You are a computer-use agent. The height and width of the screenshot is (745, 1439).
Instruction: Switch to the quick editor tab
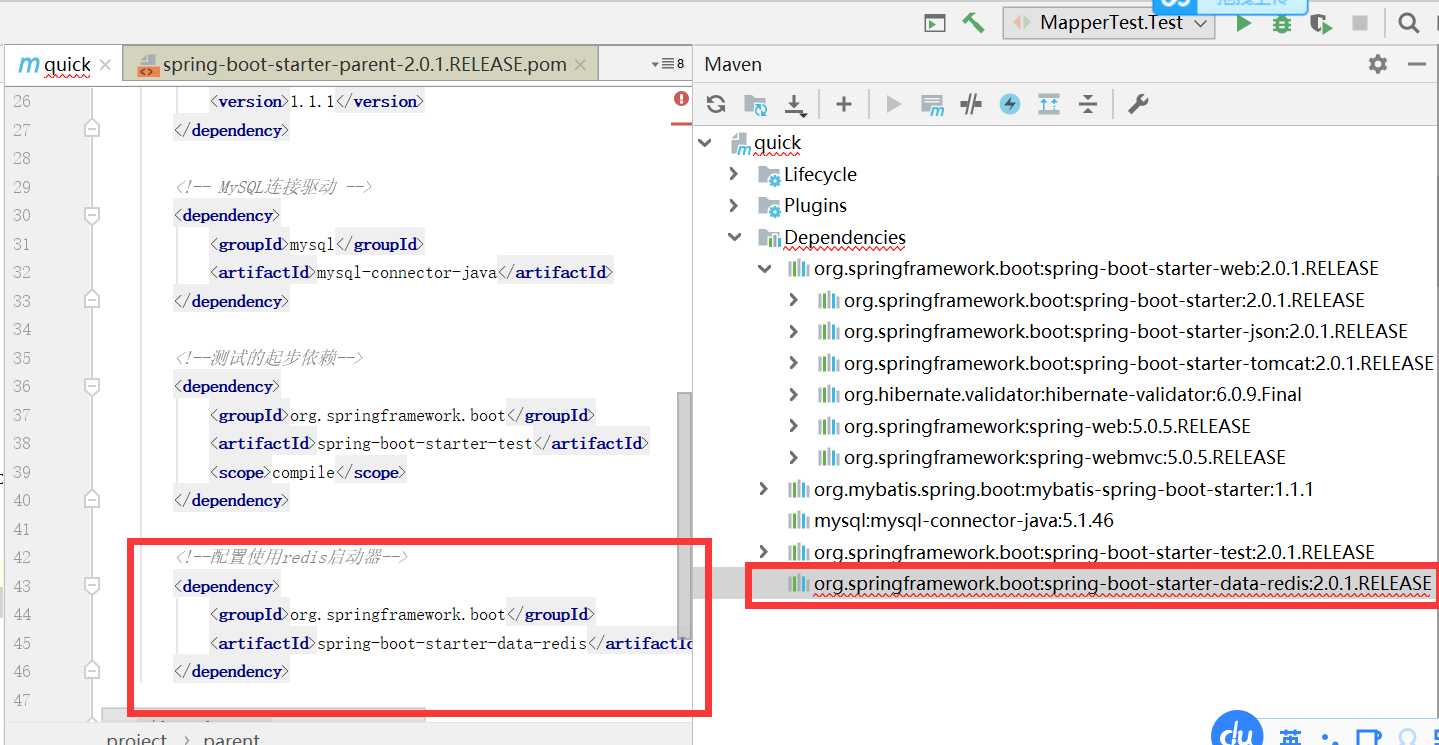pos(62,64)
